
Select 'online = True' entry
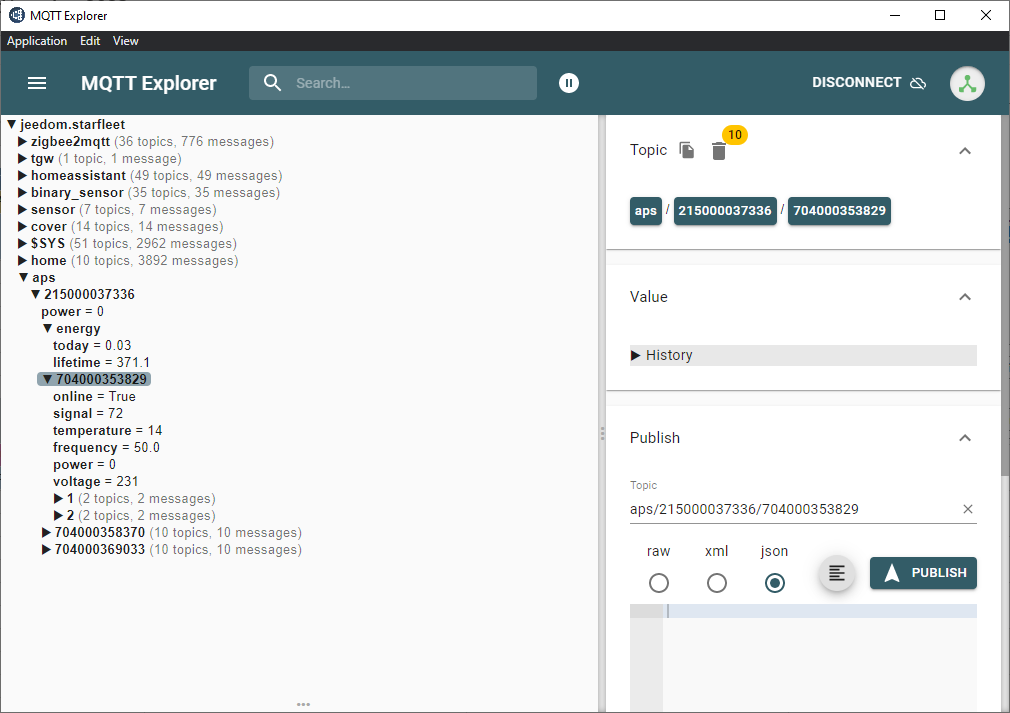point(94,396)
